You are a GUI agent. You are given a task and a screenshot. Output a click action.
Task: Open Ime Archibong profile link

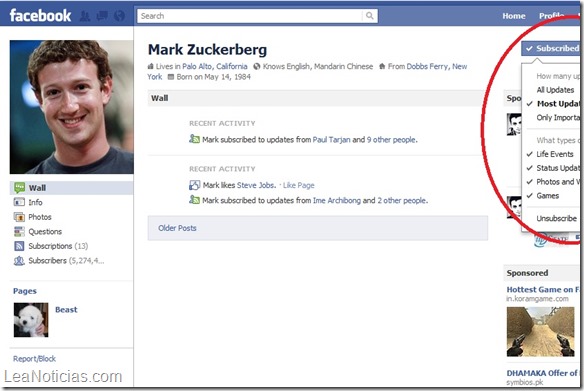pos(337,200)
